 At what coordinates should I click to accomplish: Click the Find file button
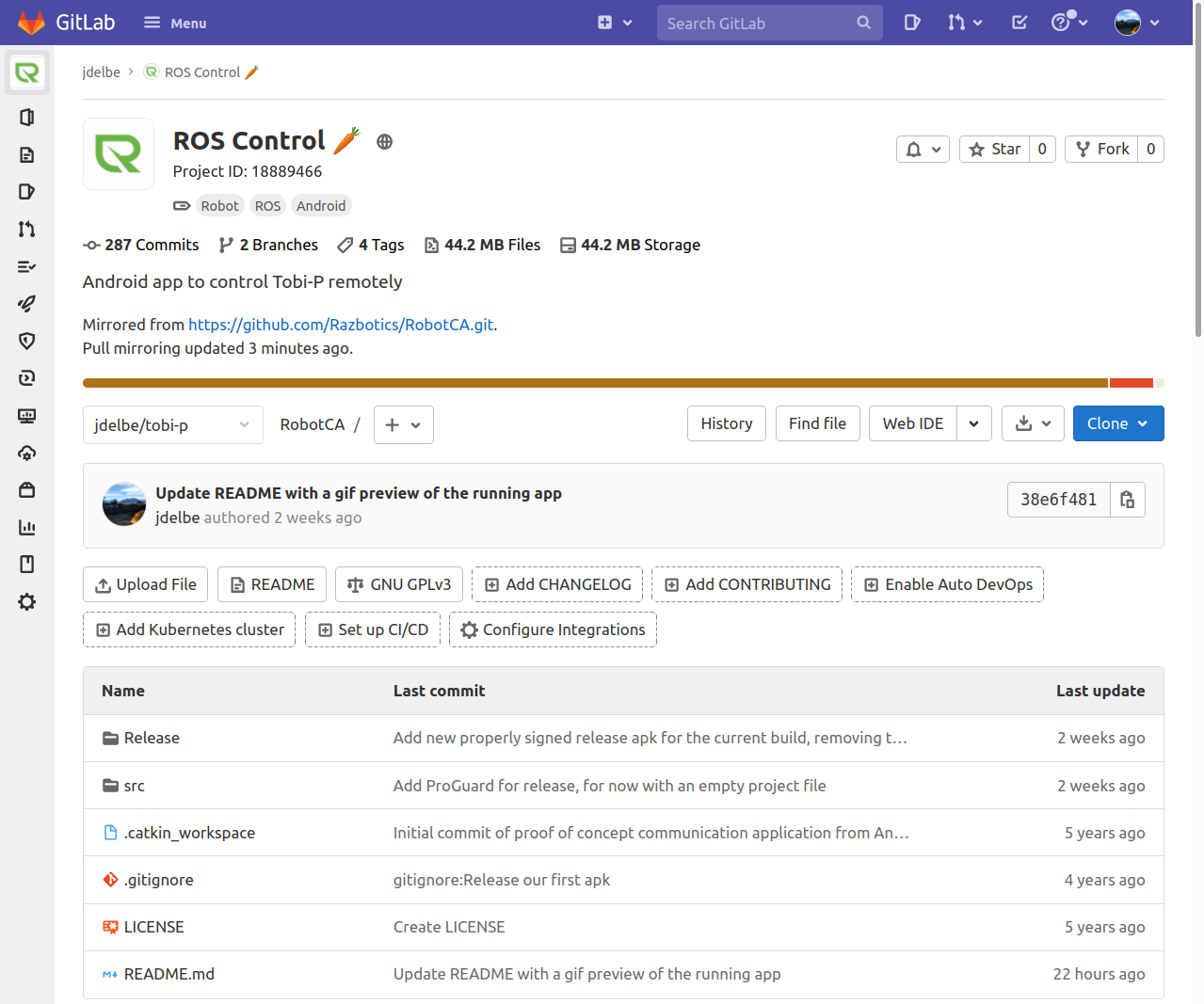coord(817,423)
